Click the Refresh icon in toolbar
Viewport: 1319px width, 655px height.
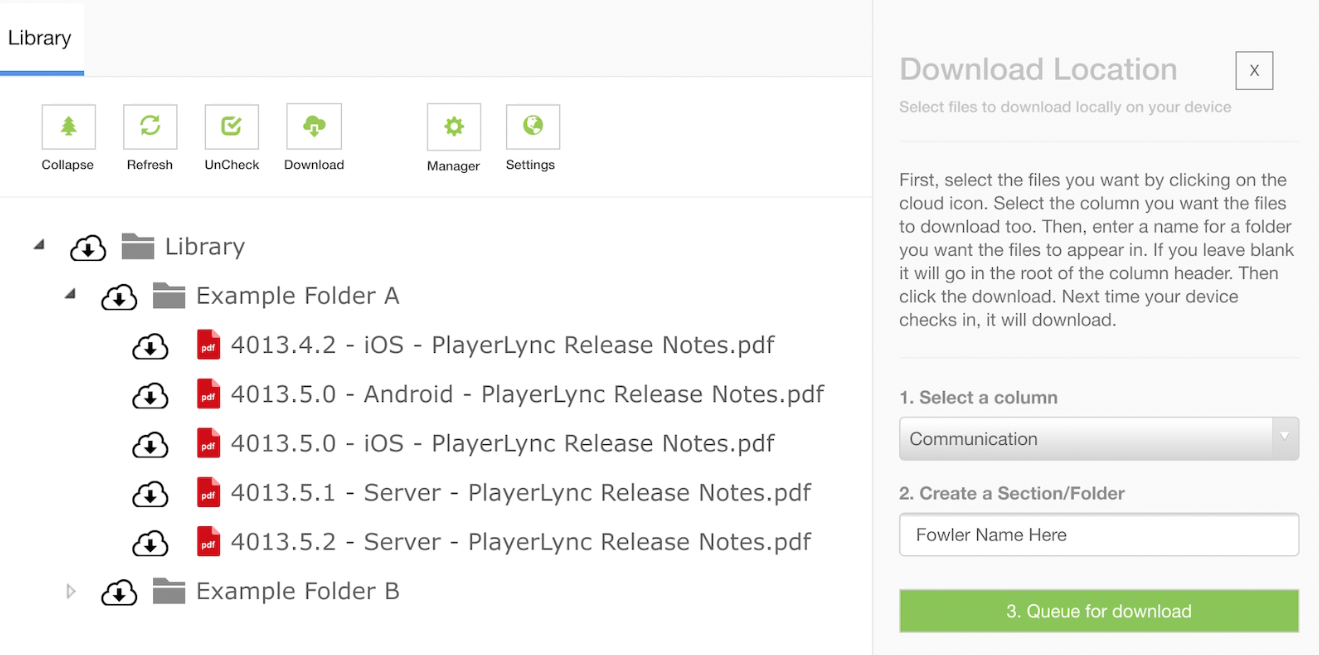pos(150,127)
